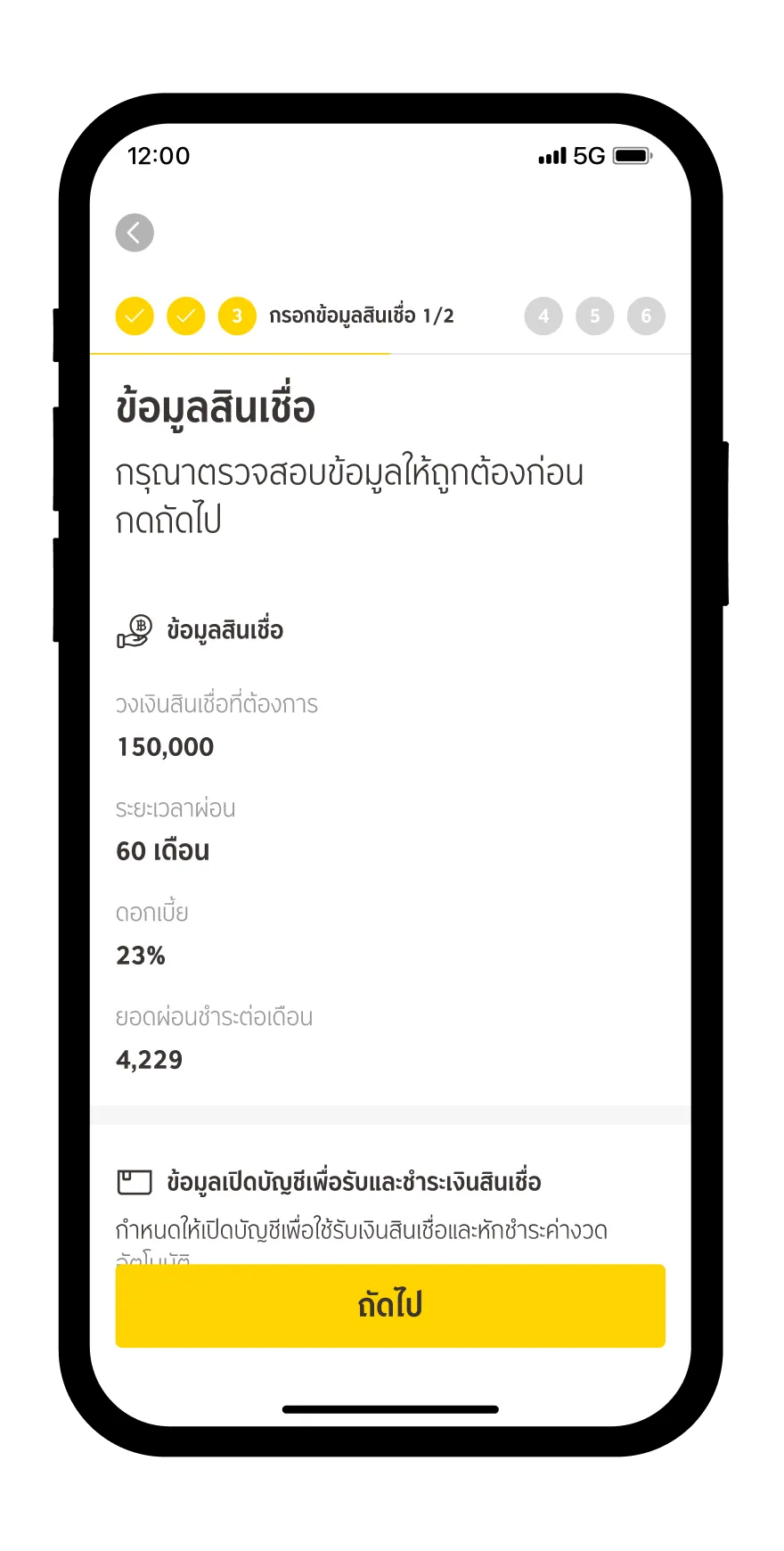Click the 4,229 monthly payment value
The width and height of the screenshot is (784, 1551).
click(150, 1060)
